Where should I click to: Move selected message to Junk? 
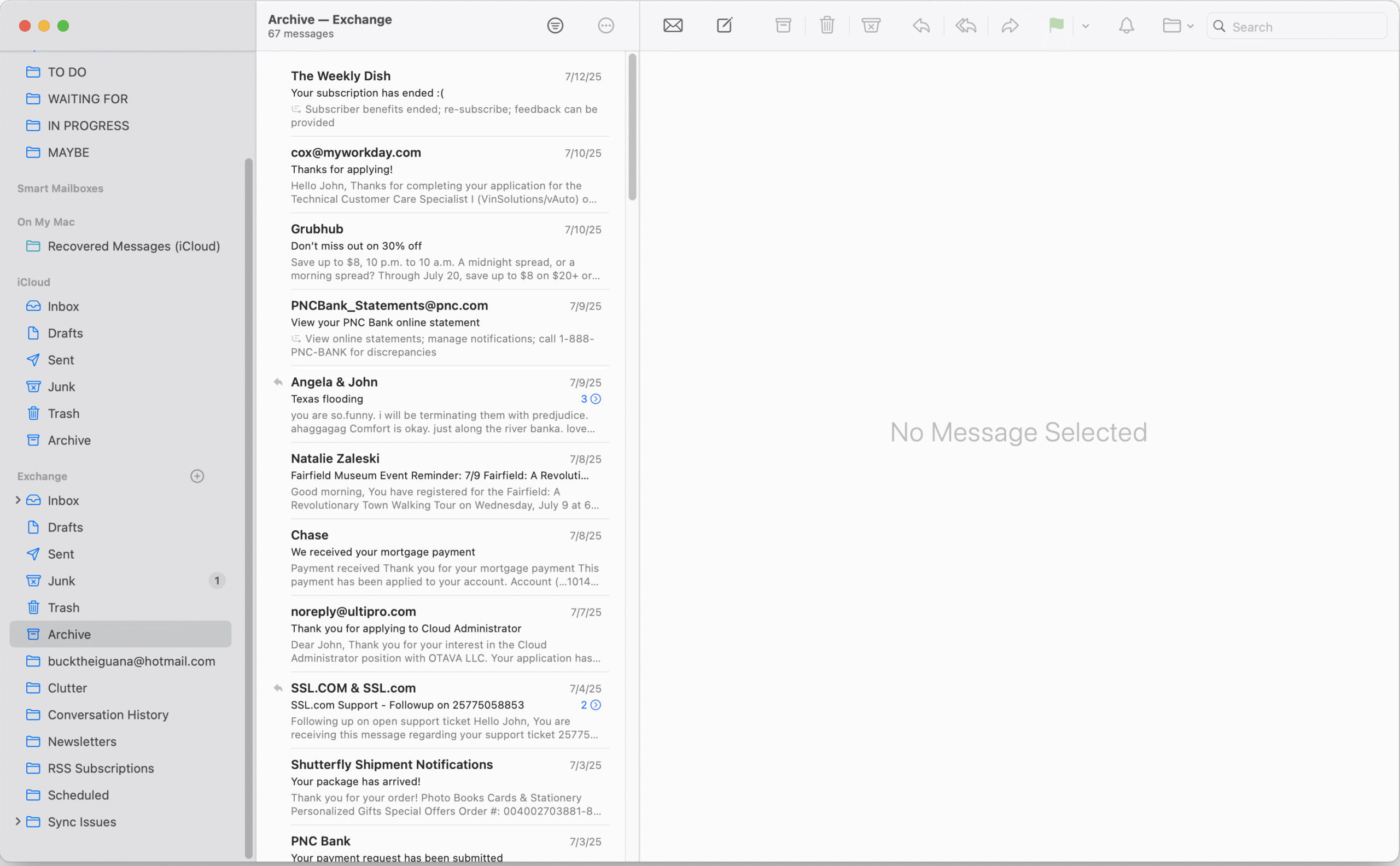click(871, 26)
